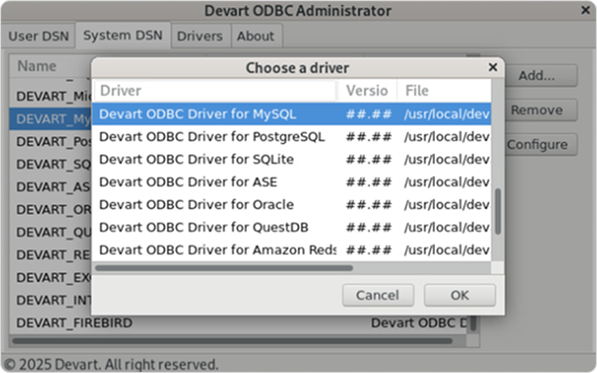Screen dimensions: 597x373
Task: Select the DEVART_INT data source row
Action: point(51,300)
